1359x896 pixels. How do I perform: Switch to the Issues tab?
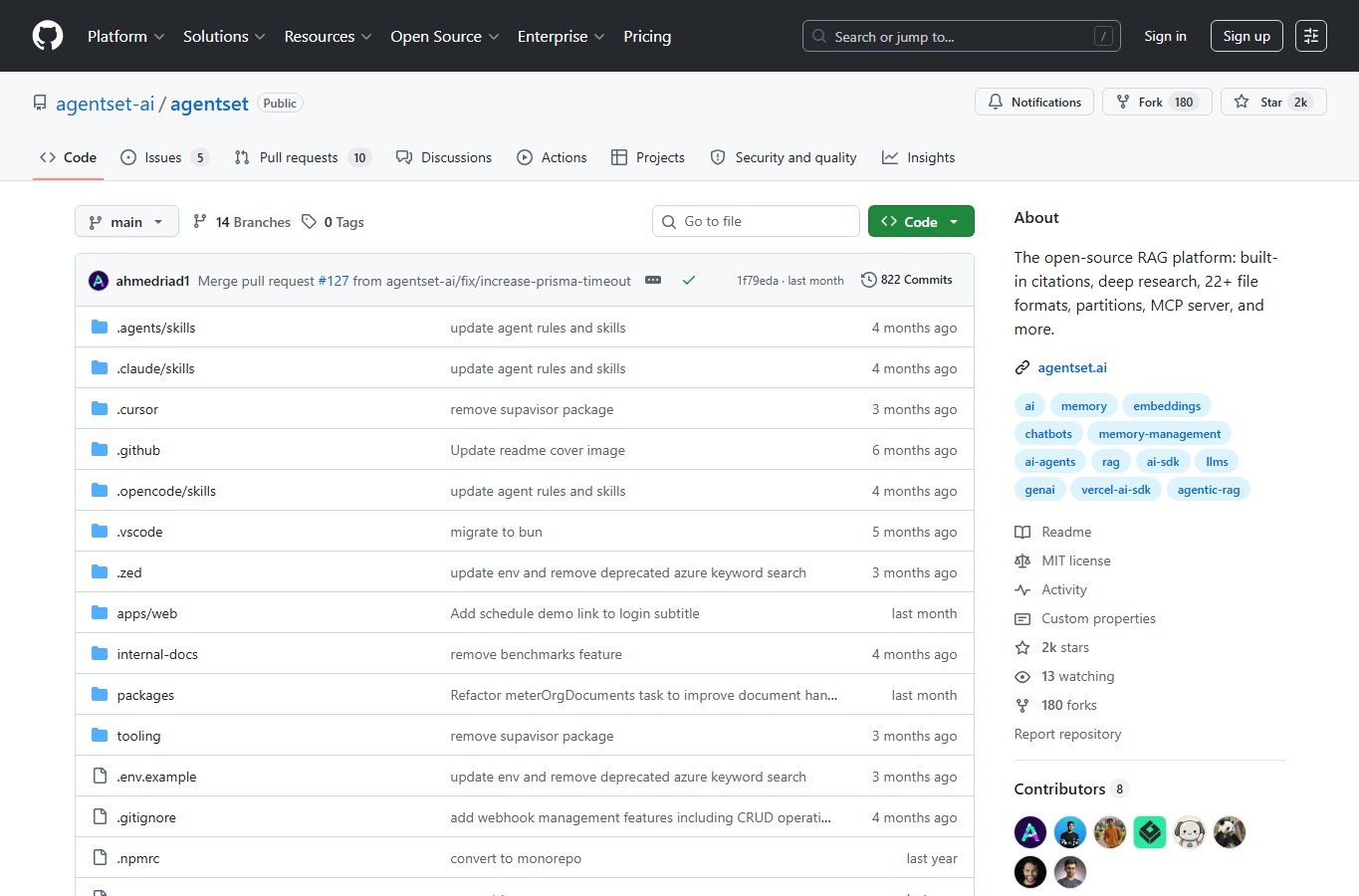pos(164,157)
